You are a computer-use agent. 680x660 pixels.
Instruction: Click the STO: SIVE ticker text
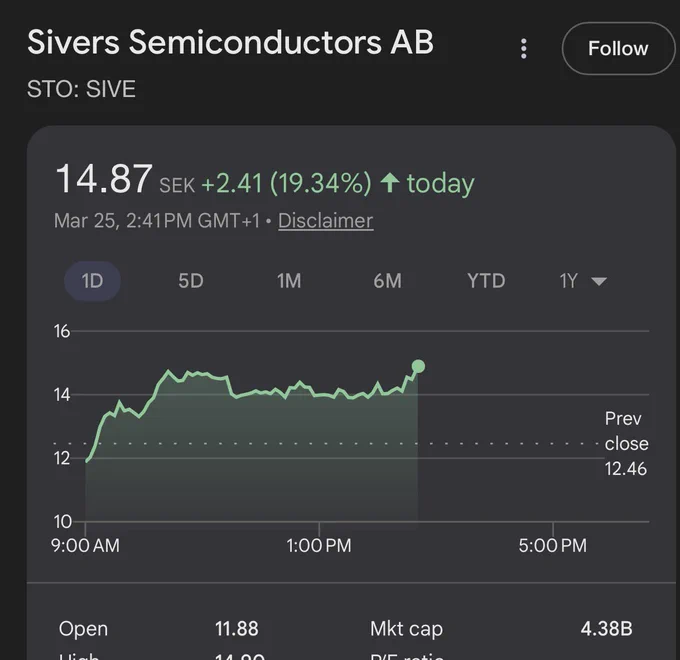point(82,89)
